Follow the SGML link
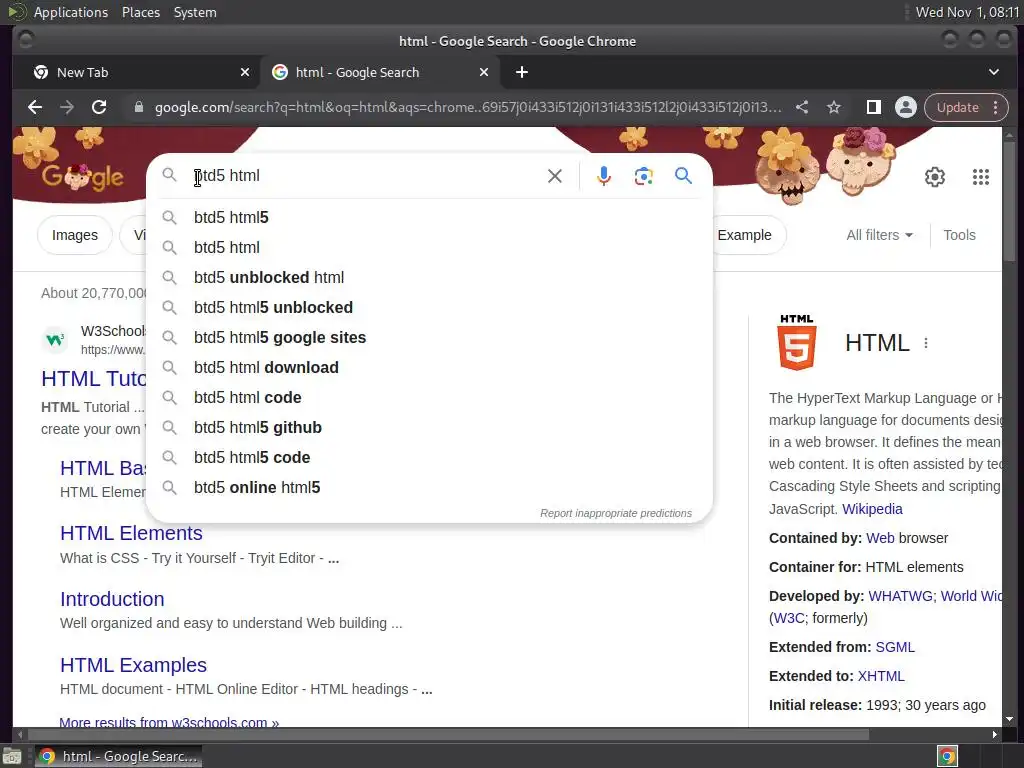Screen dimensions: 1024x768 895,647
